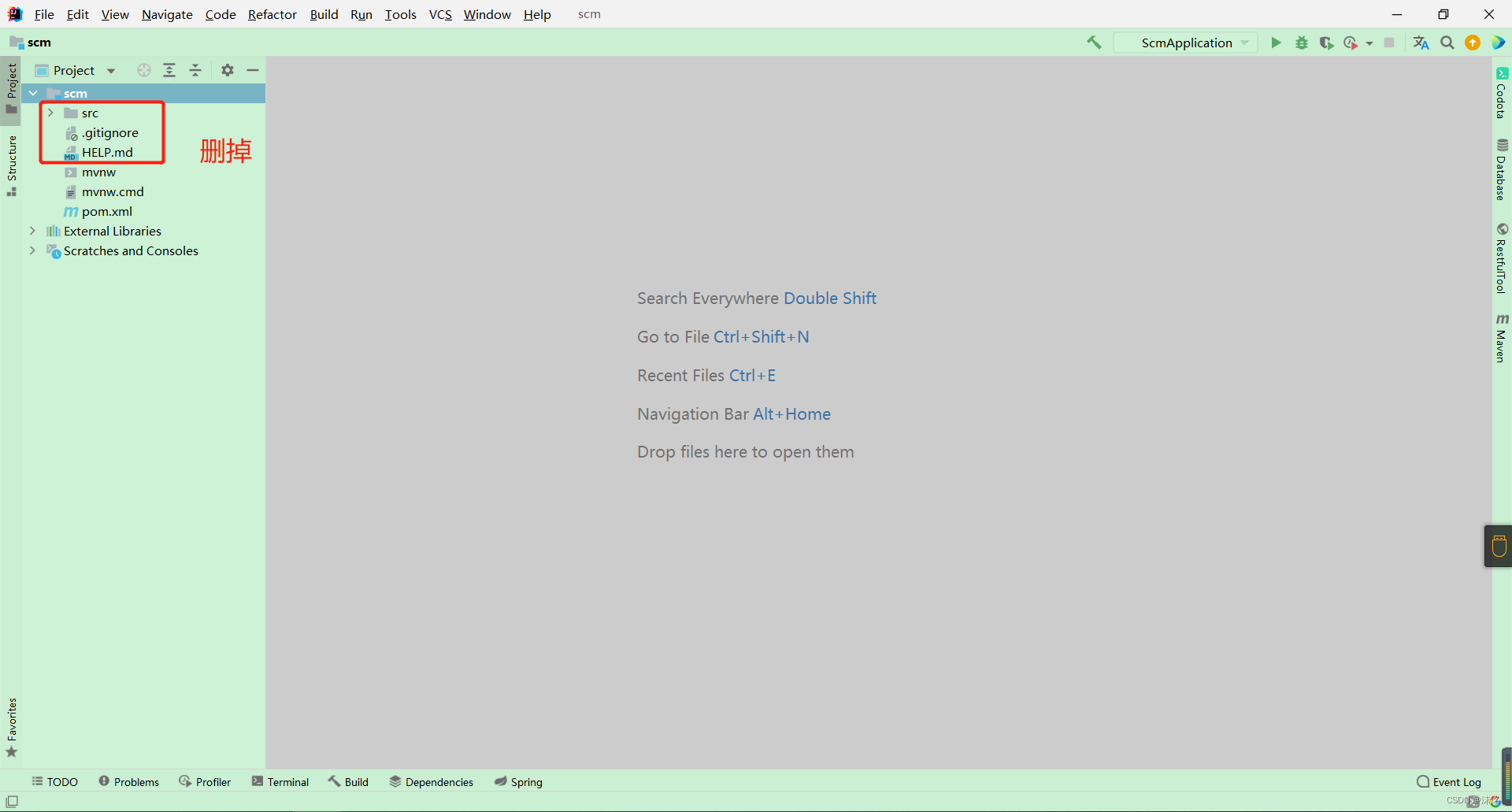1512x812 pixels.
Task: Collapse the scm root folder
Action: click(33, 93)
